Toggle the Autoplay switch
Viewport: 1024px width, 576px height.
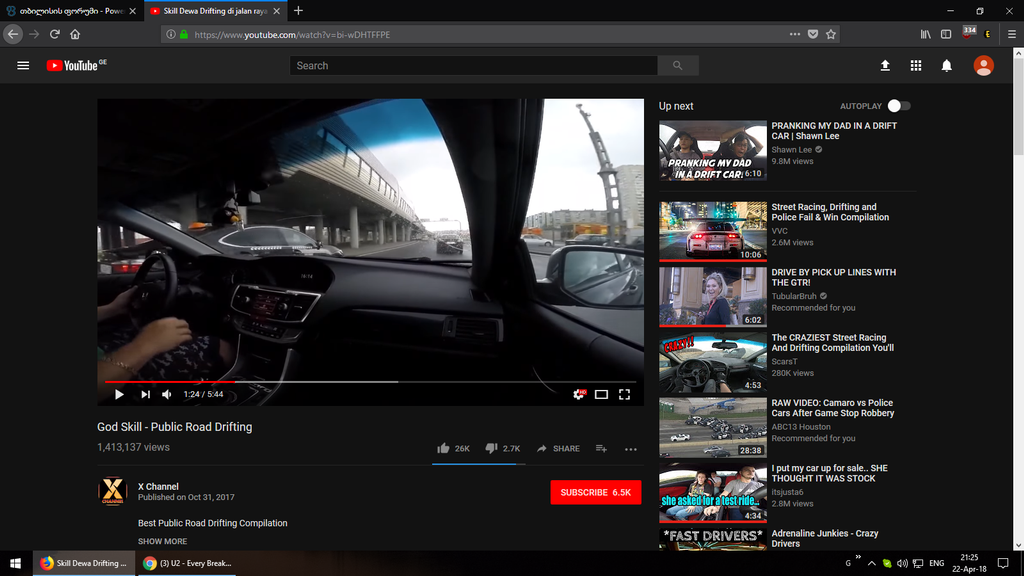point(899,106)
